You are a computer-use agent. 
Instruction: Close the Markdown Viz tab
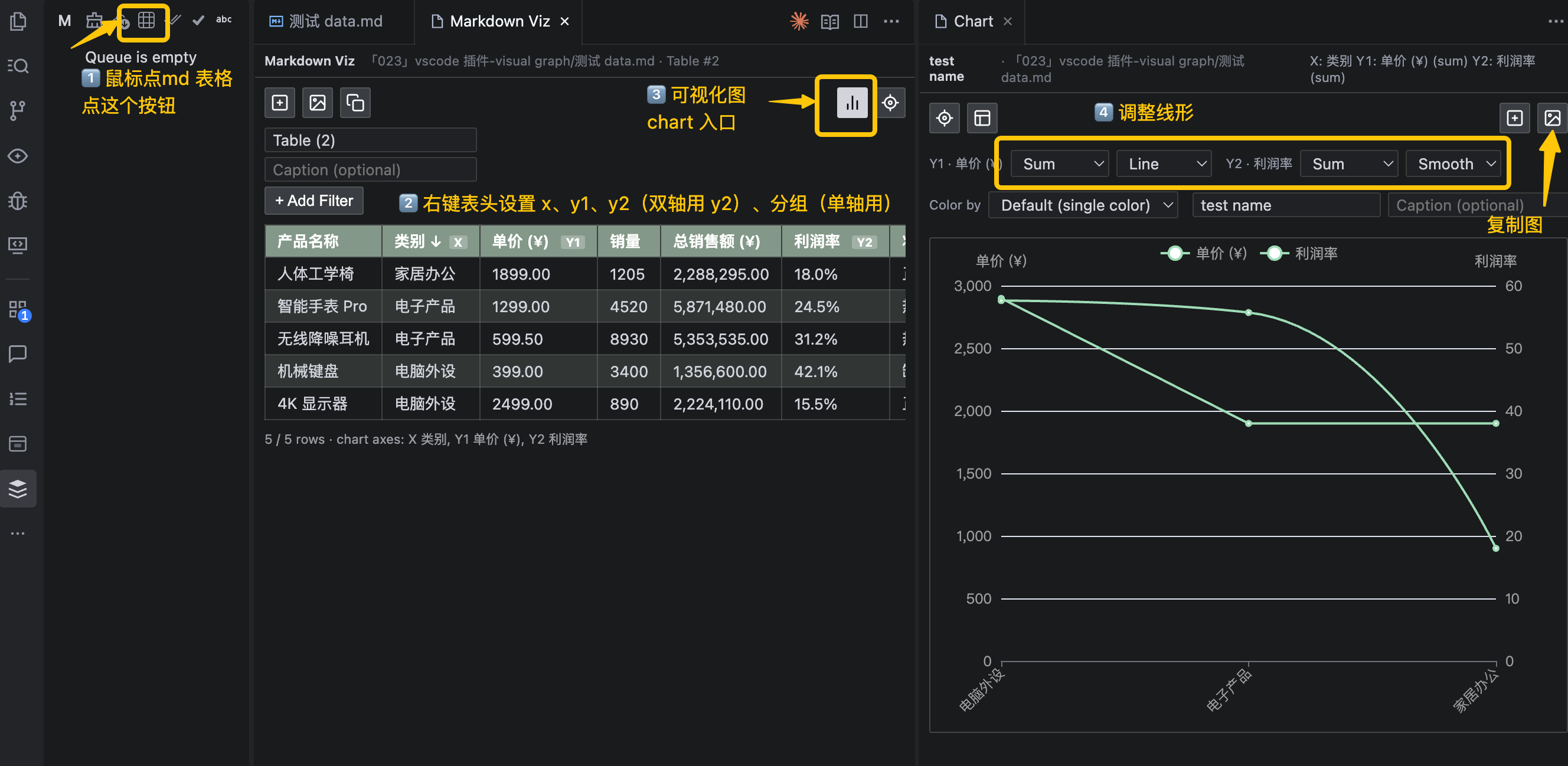coord(565,21)
